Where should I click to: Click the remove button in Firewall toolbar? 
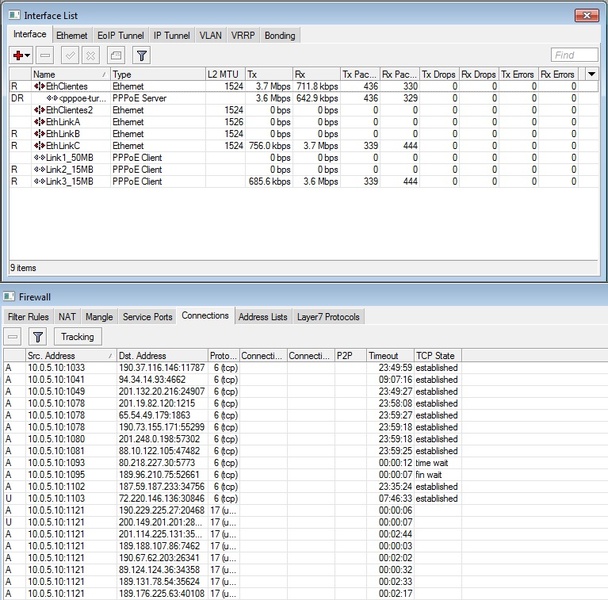pos(12,337)
